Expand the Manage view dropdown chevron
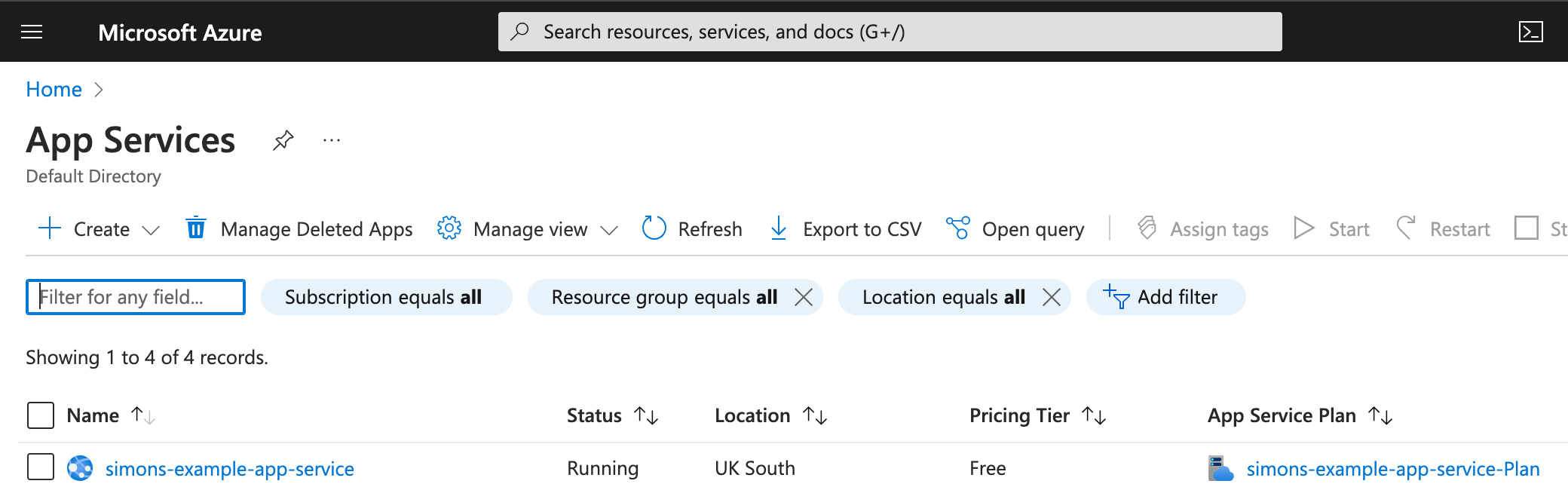This screenshot has width=1568, height=490. pos(609,230)
